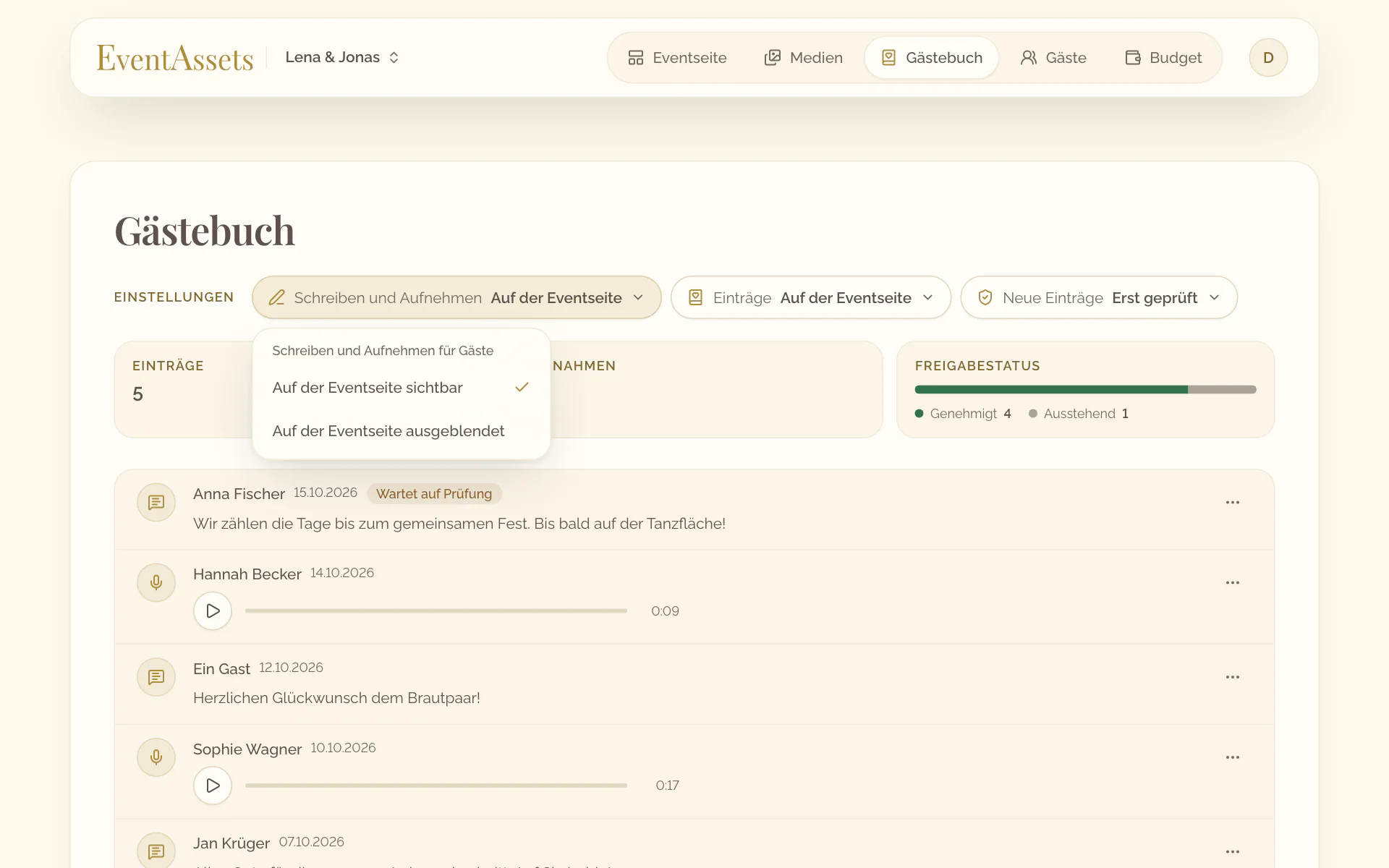The width and height of the screenshot is (1389, 868).
Task: Click Jan Krüger's name
Action: pyautogui.click(x=231, y=843)
